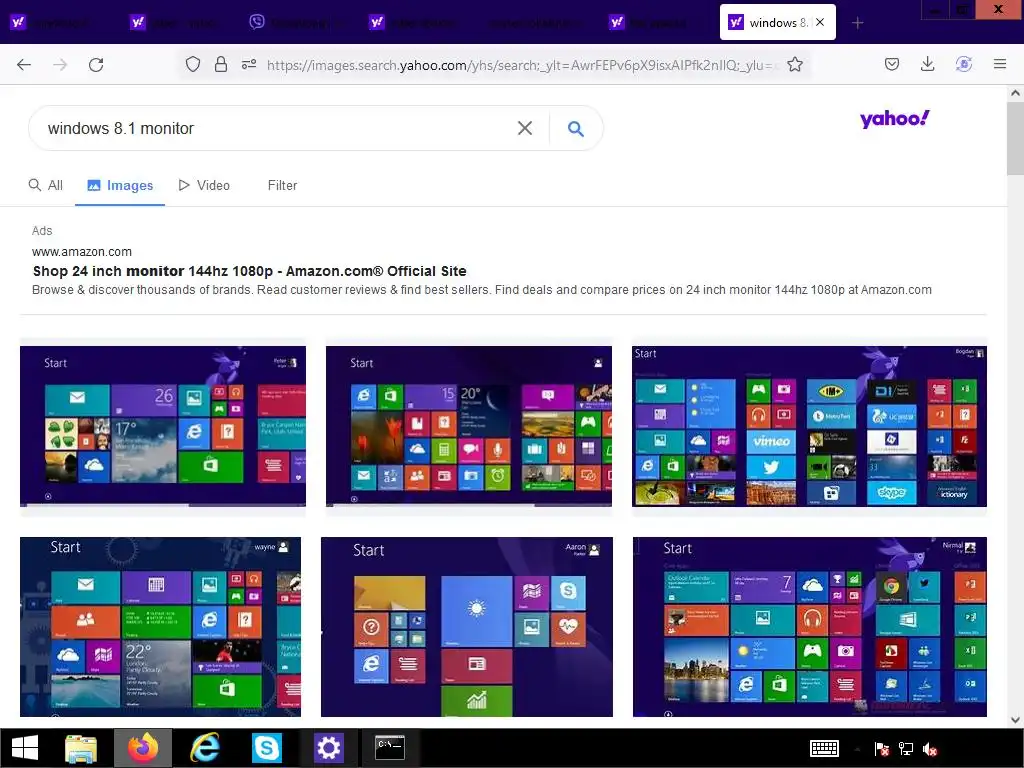Open the network status tray icon
This screenshot has width=1024, height=768.
pyautogui.click(x=906, y=748)
